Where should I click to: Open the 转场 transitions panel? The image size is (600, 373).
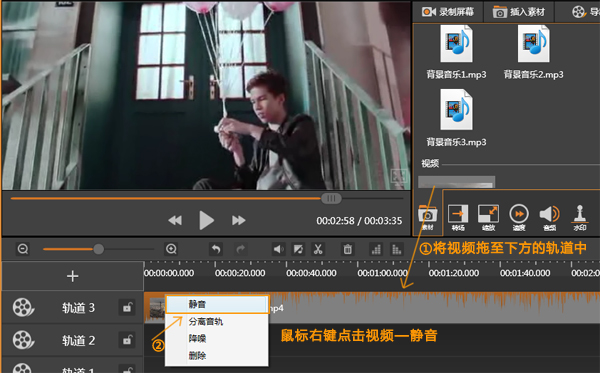458,218
